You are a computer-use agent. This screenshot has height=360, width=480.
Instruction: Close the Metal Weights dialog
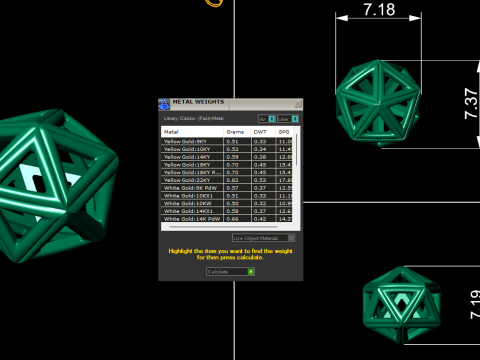click(x=298, y=104)
